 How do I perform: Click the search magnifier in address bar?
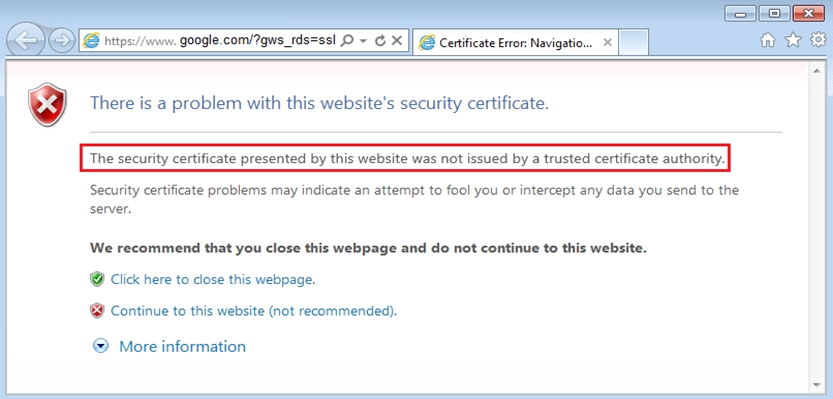[x=346, y=41]
